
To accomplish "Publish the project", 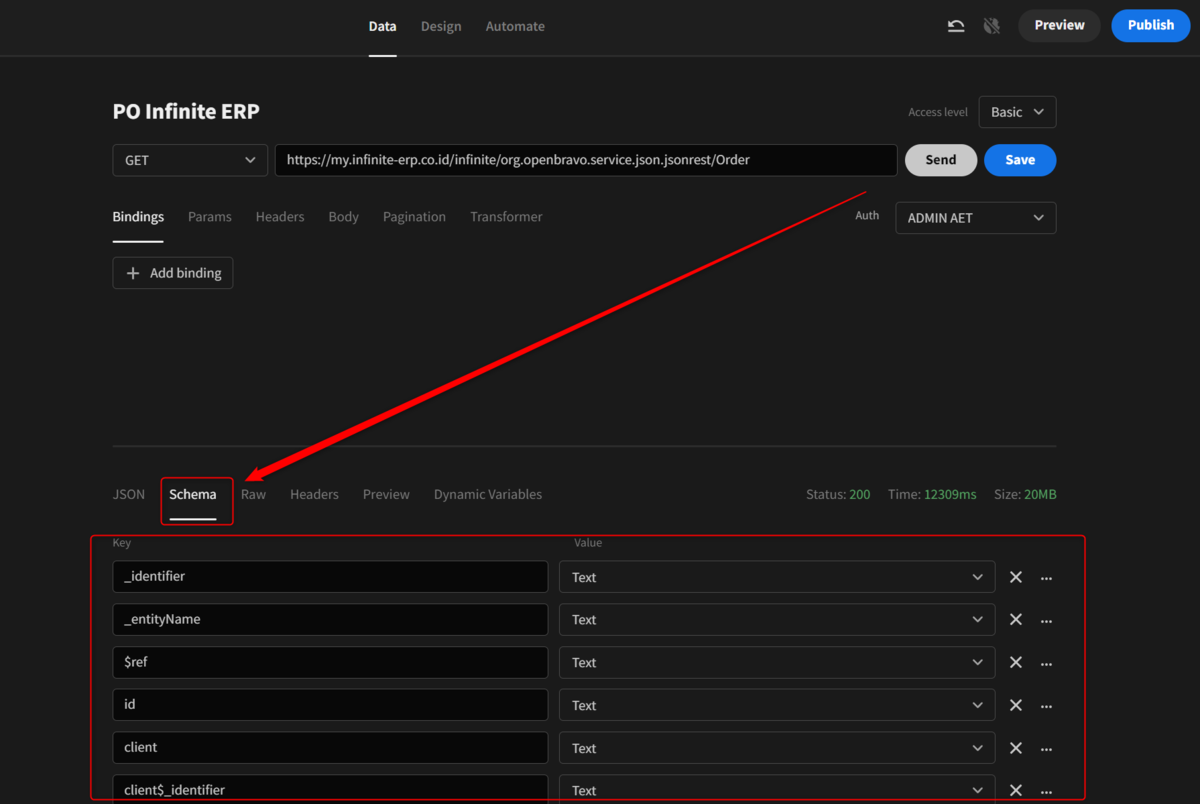I will [1150, 25].
